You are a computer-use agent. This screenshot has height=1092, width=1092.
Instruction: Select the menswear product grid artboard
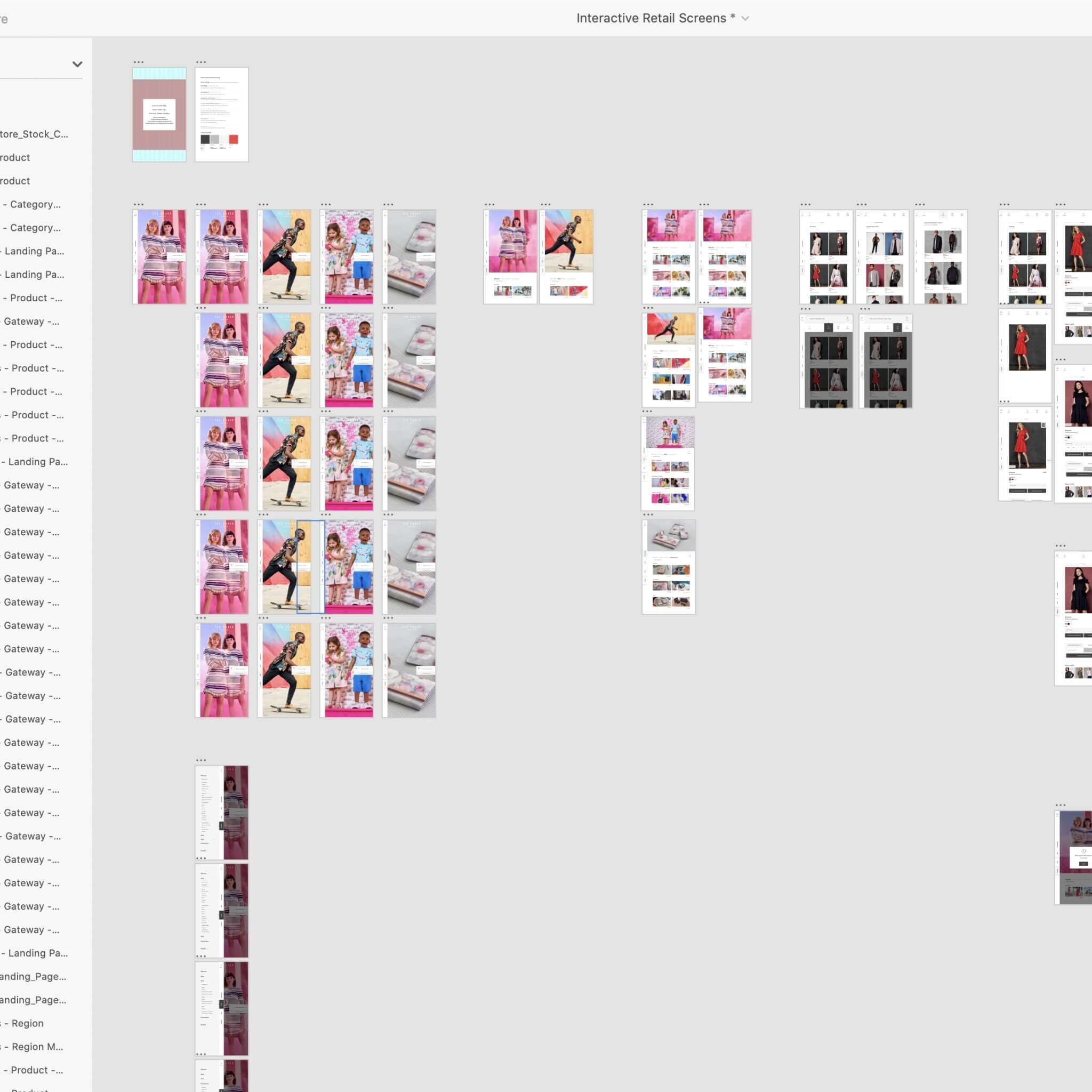[882, 257]
